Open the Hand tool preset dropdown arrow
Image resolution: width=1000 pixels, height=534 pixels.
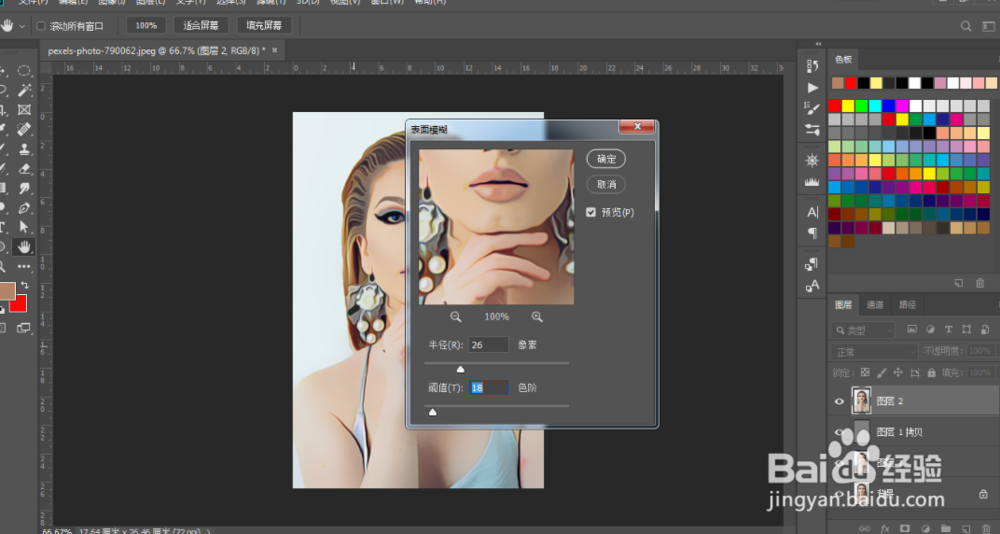point(22,26)
